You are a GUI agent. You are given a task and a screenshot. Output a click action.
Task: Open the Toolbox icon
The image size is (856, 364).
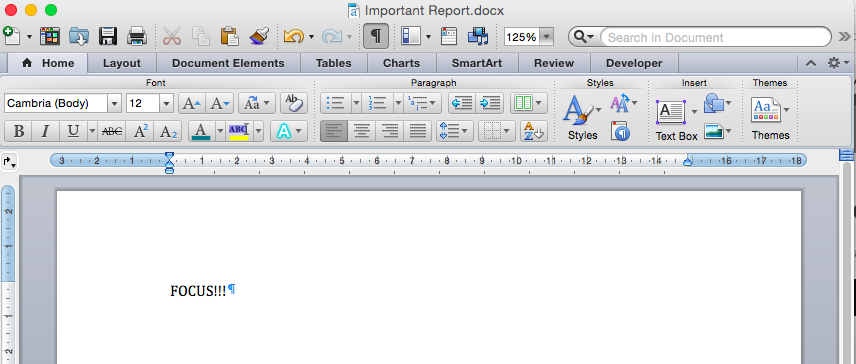pos(449,37)
